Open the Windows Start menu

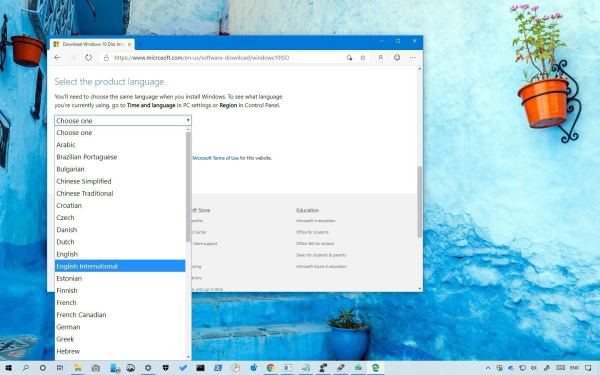8,368
